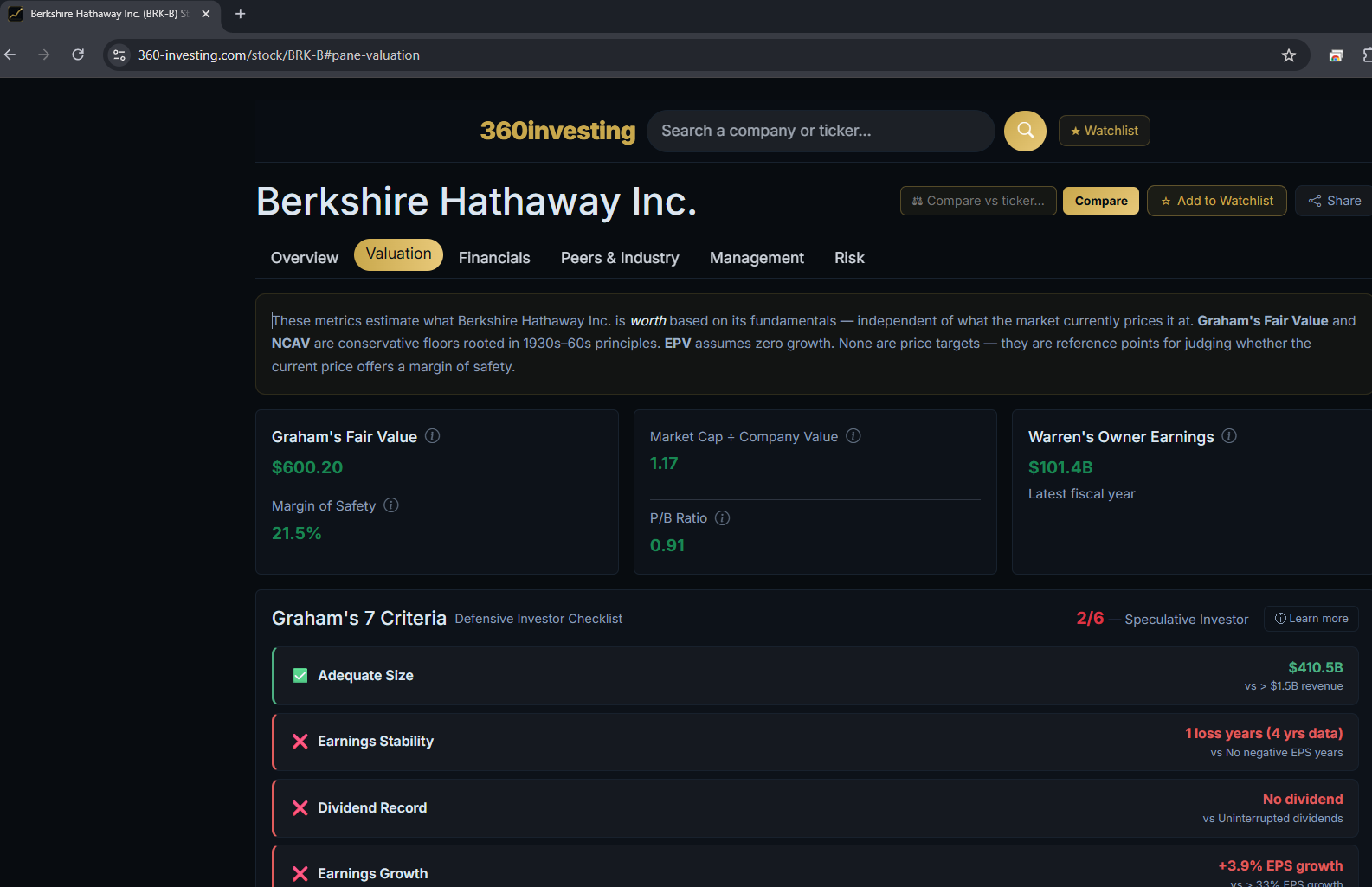Click the Compare vs ticker input field
Screen dimensions: 1372x887
[x=978, y=201]
